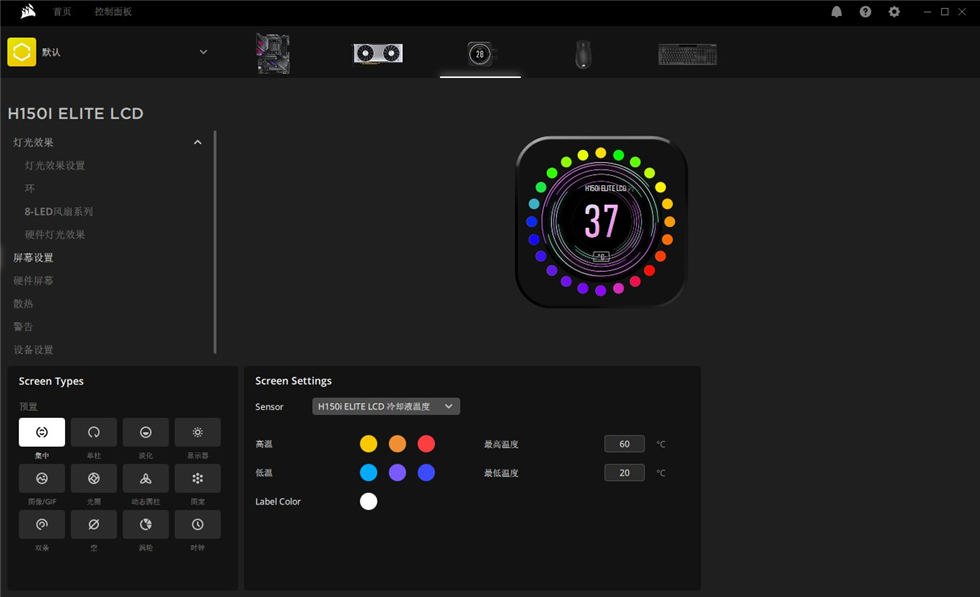Open the notifications bell
This screenshot has height=597, width=980.
tap(837, 12)
